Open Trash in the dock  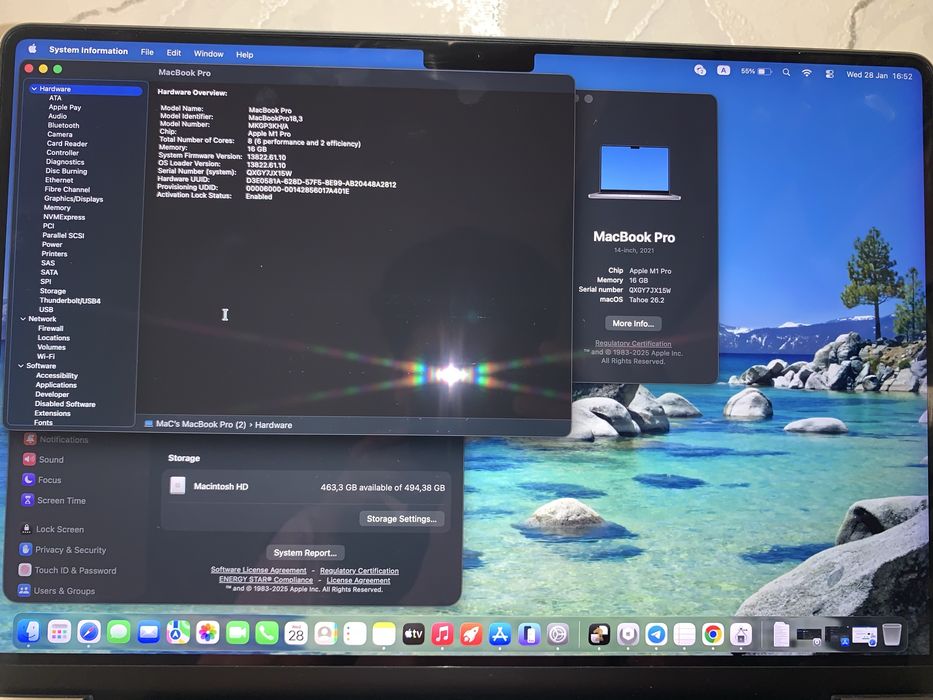click(x=891, y=635)
